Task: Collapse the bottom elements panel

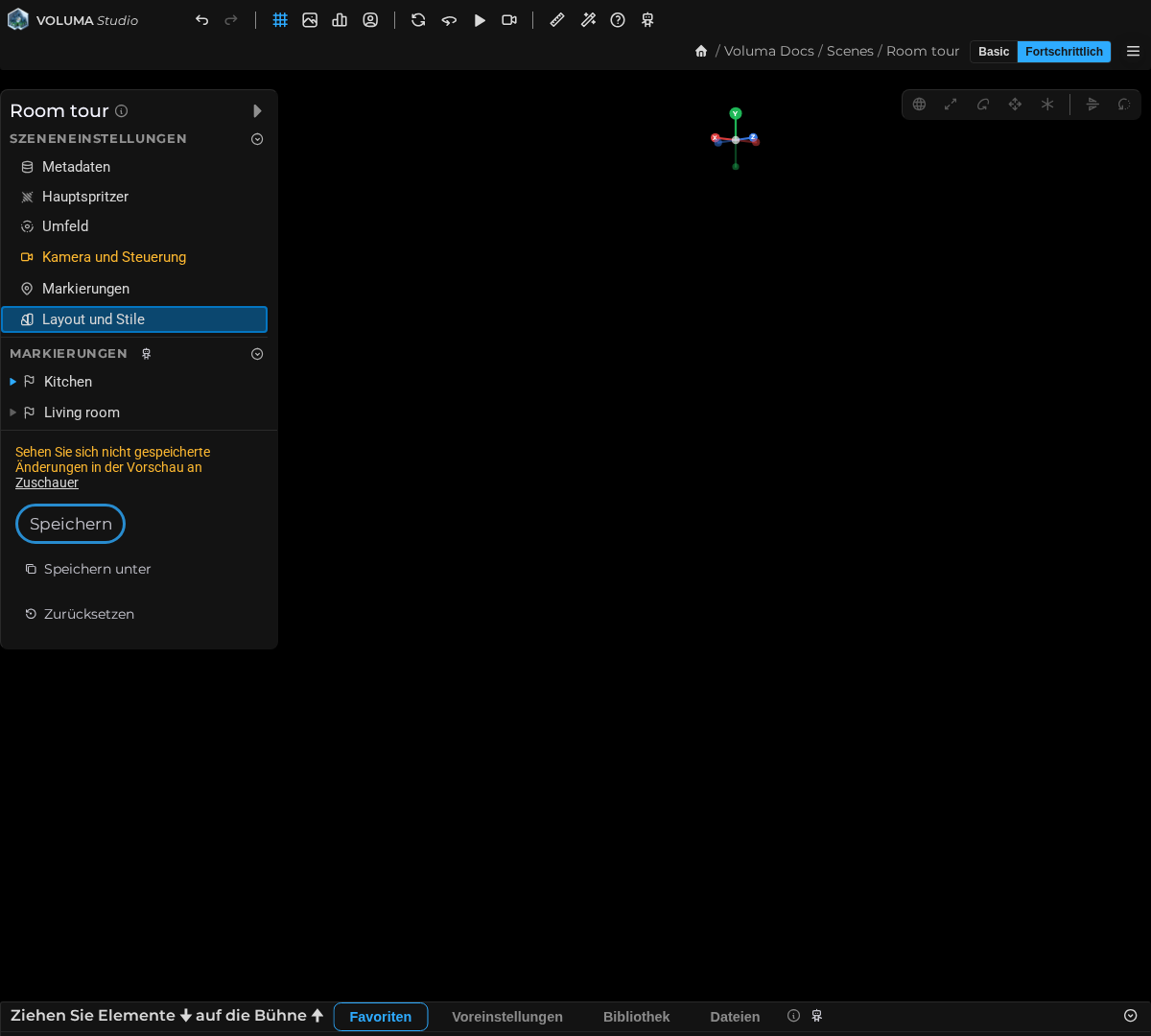Action: point(1130,1016)
